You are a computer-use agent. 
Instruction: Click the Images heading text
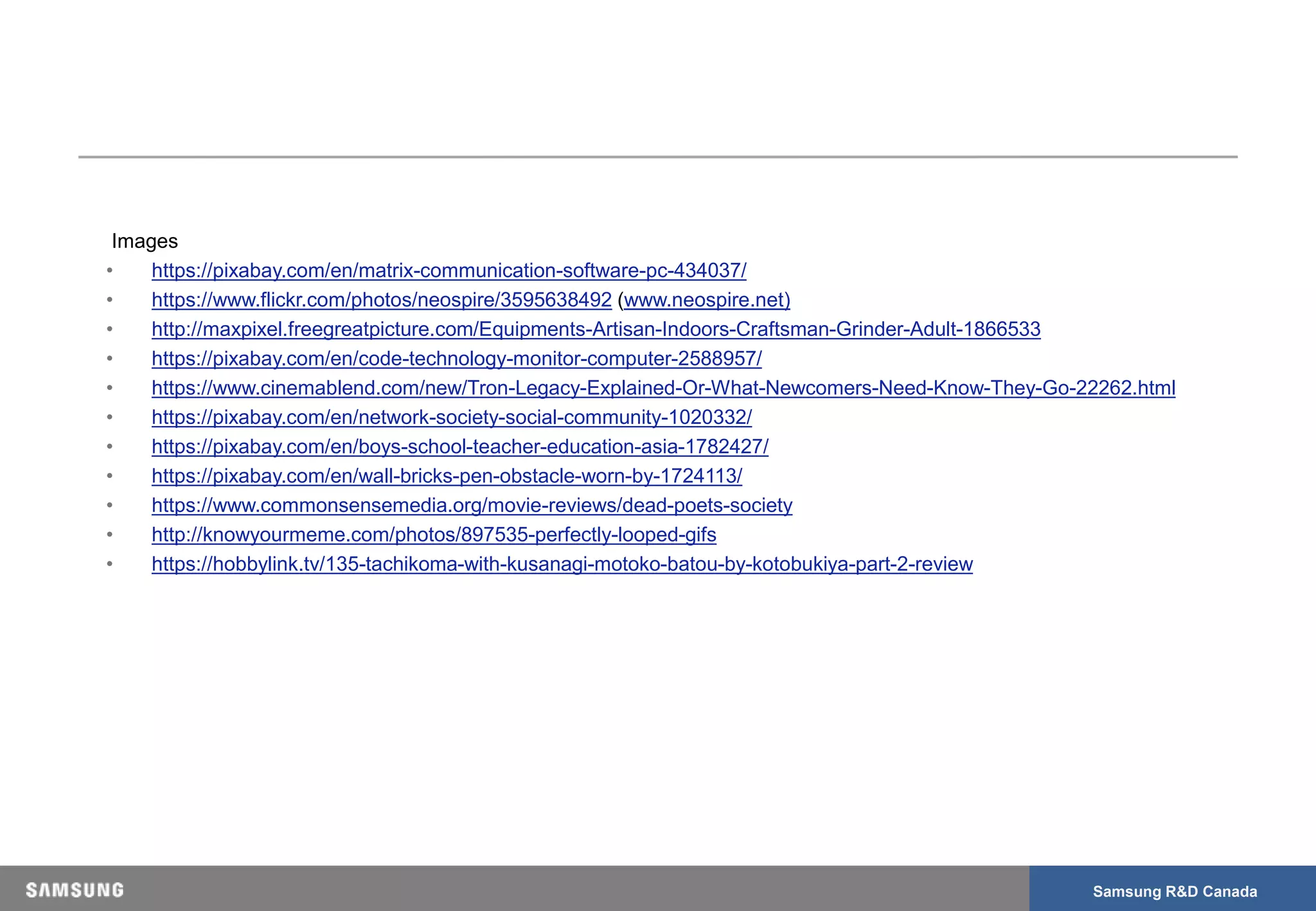coord(145,241)
